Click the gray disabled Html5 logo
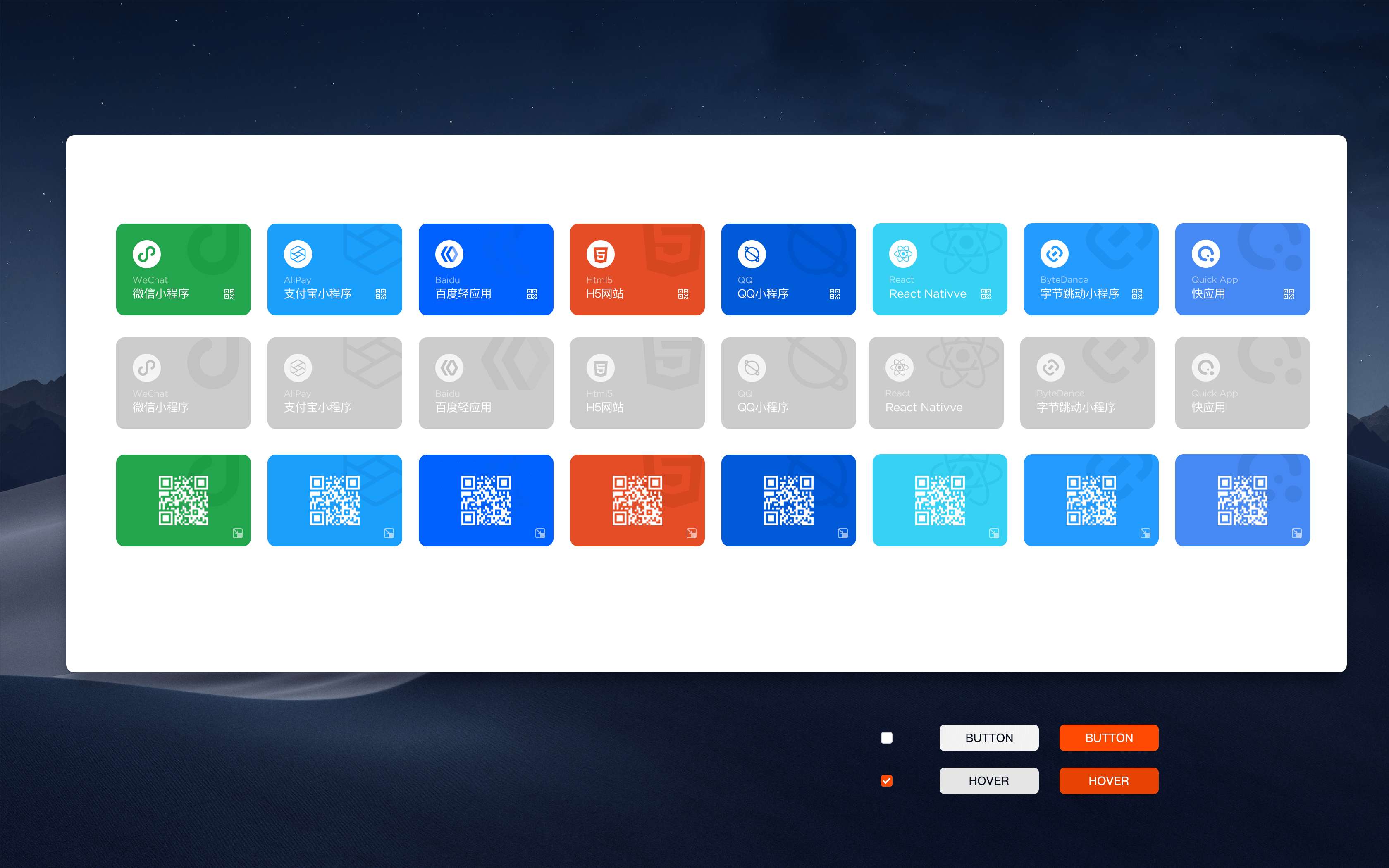This screenshot has height=868, width=1389. coord(600,367)
